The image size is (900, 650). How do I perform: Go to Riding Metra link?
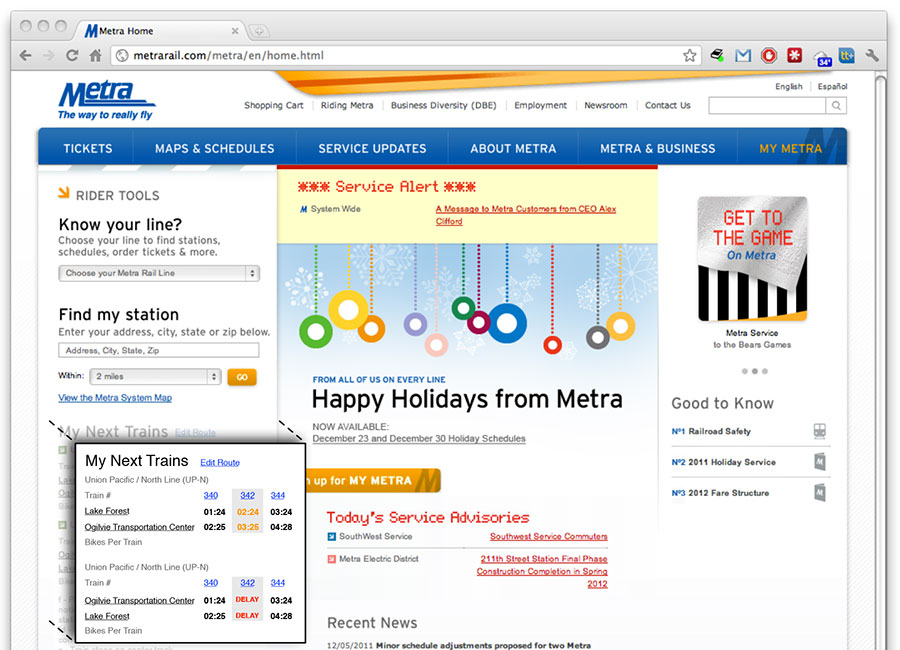coord(347,106)
